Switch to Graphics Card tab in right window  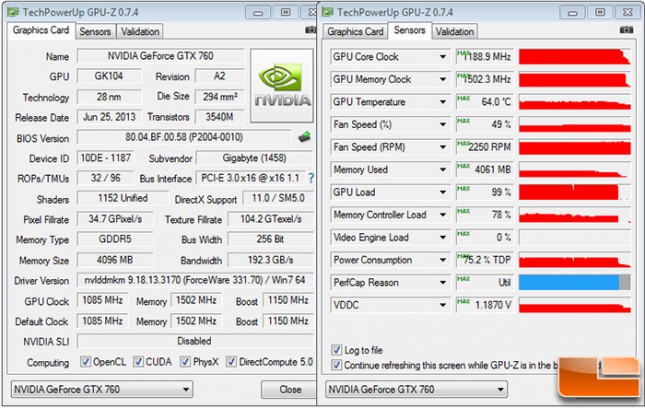355,32
